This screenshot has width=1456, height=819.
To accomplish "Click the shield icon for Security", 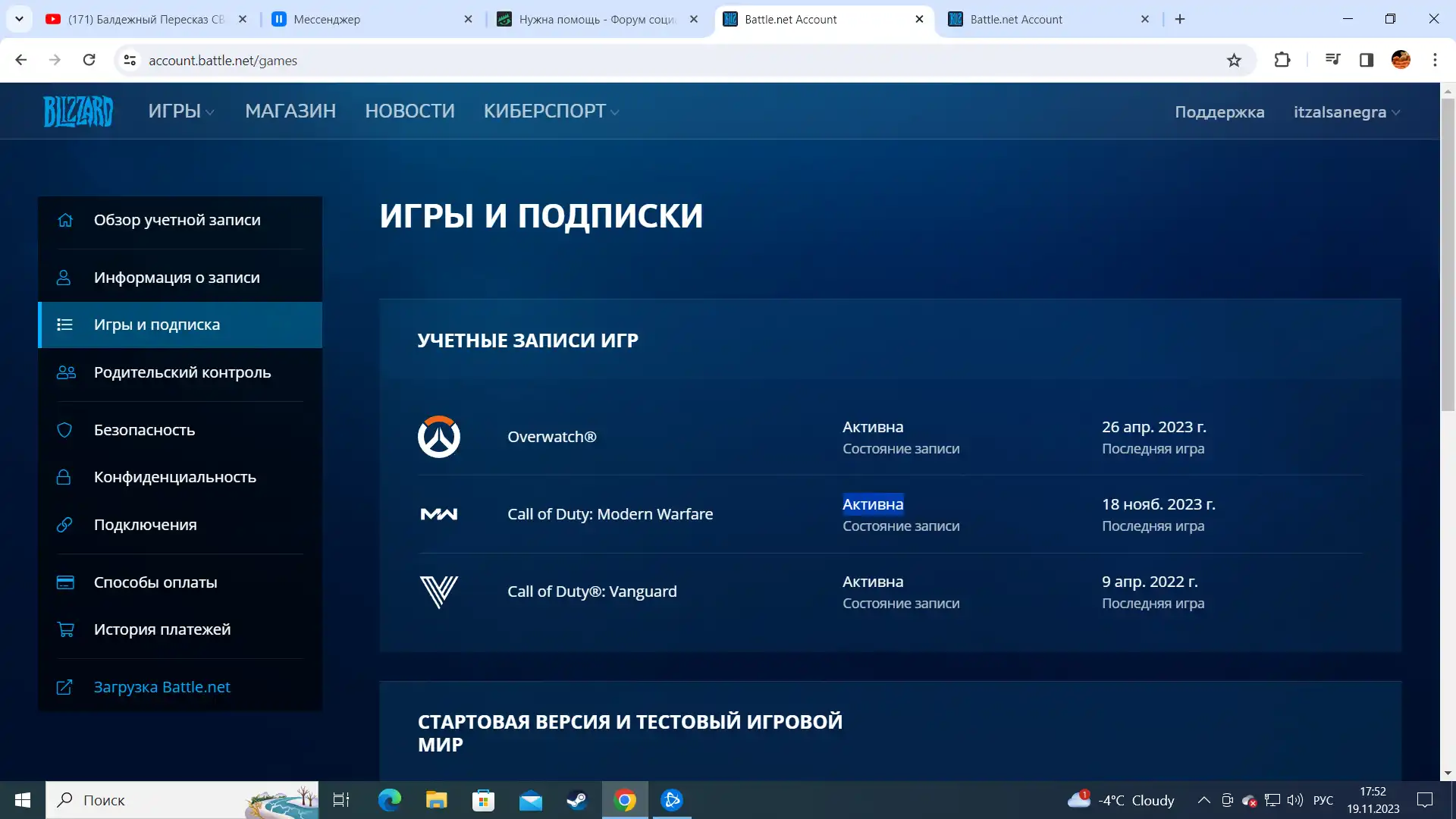I will [x=64, y=430].
